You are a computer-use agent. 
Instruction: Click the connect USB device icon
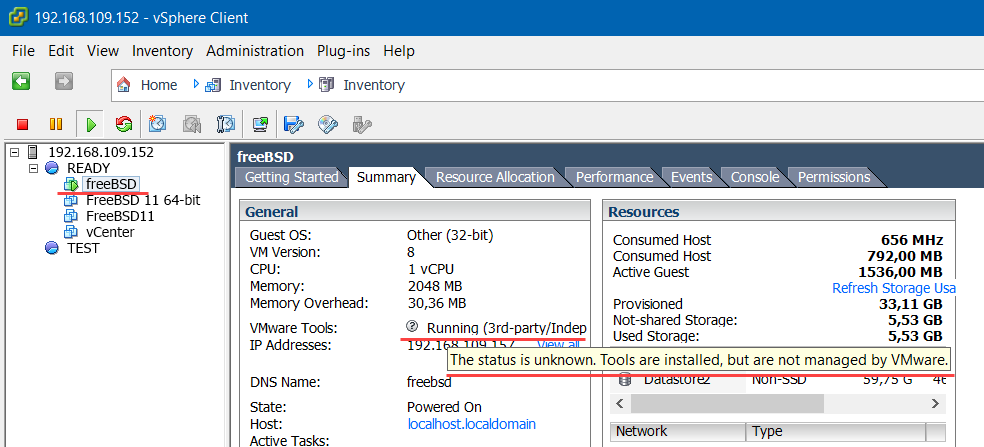tap(363, 124)
